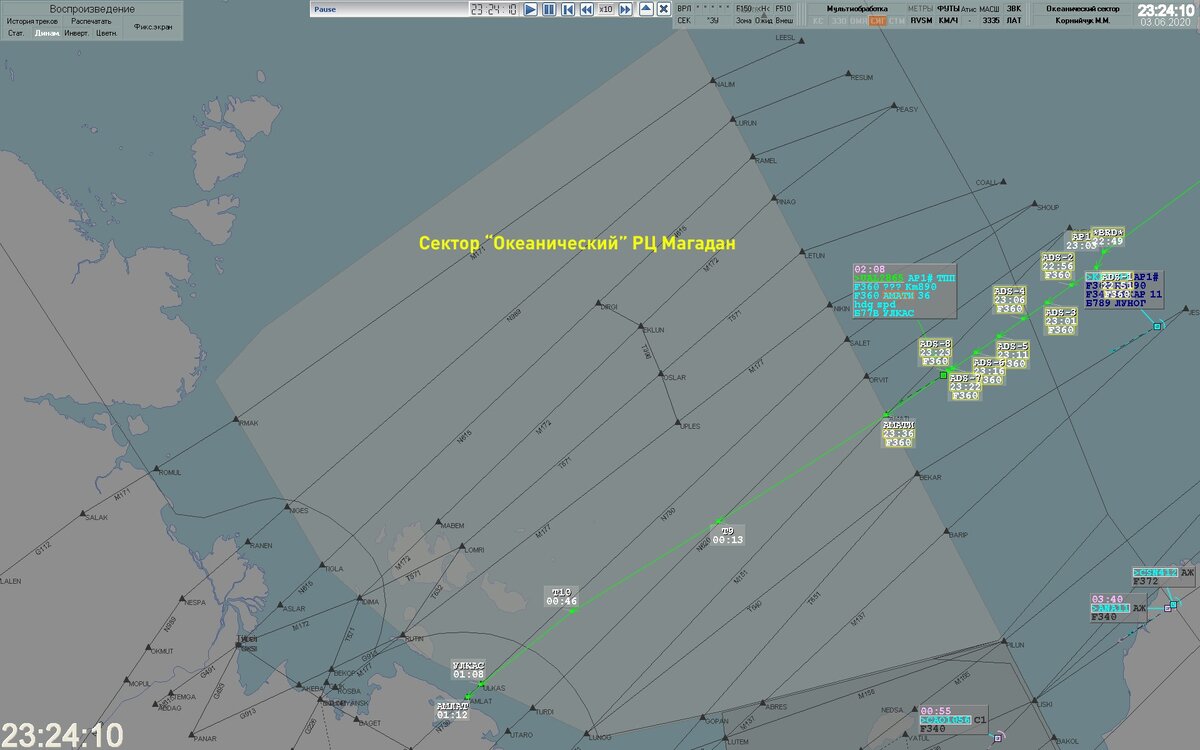Select the ADS-8 report label 23:23
The height and width of the screenshot is (750, 1200).
tap(935, 352)
